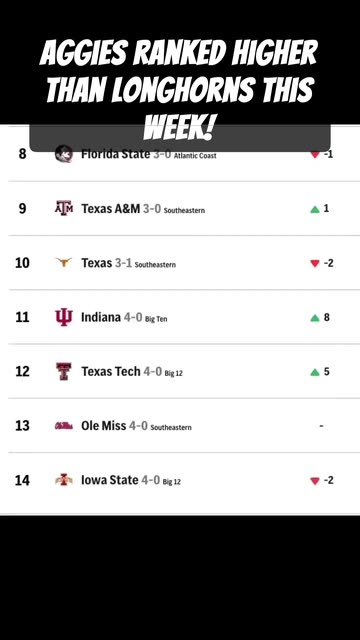Click Texas A&M green up arrow

[315, 209]
